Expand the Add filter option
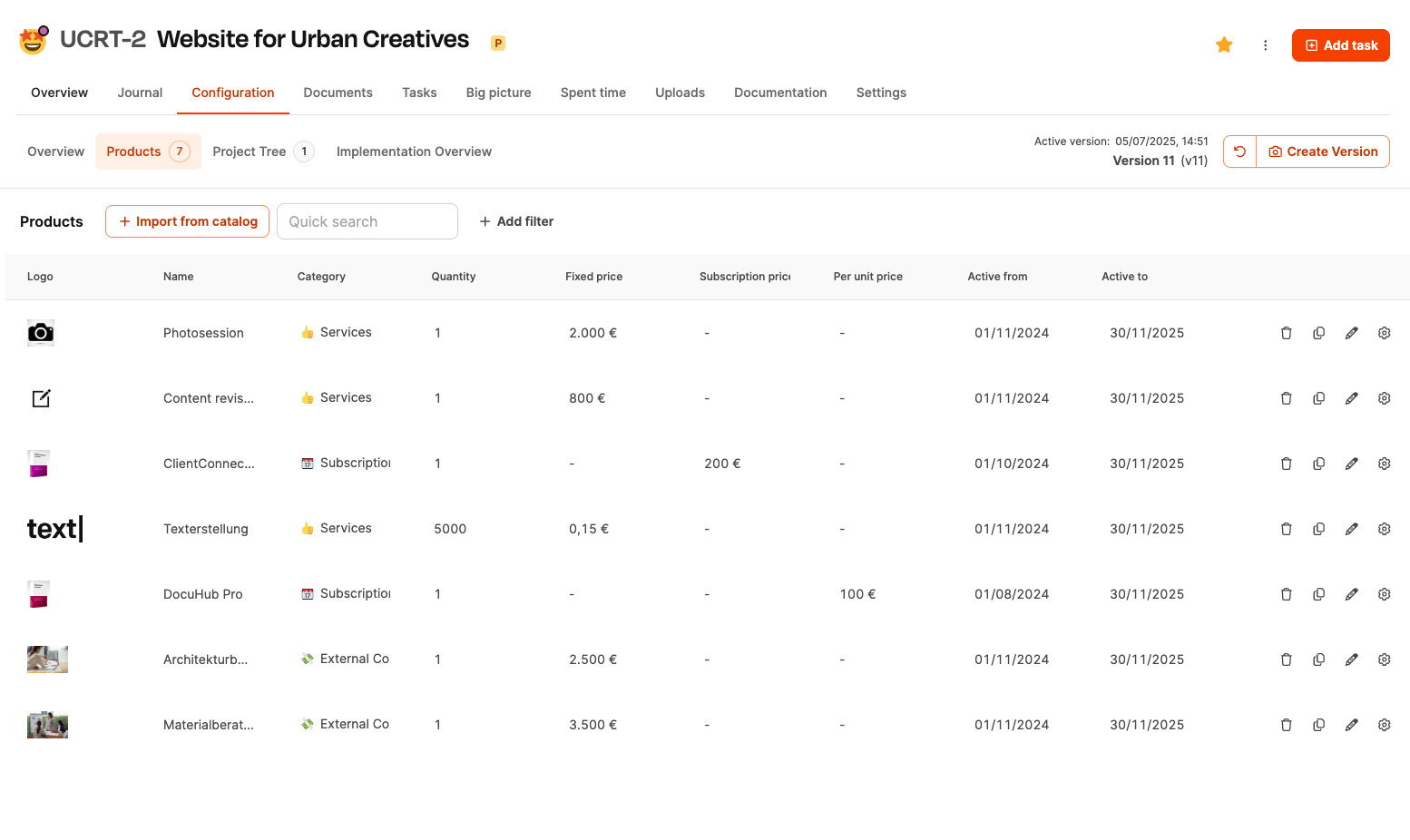 point(516,221)
